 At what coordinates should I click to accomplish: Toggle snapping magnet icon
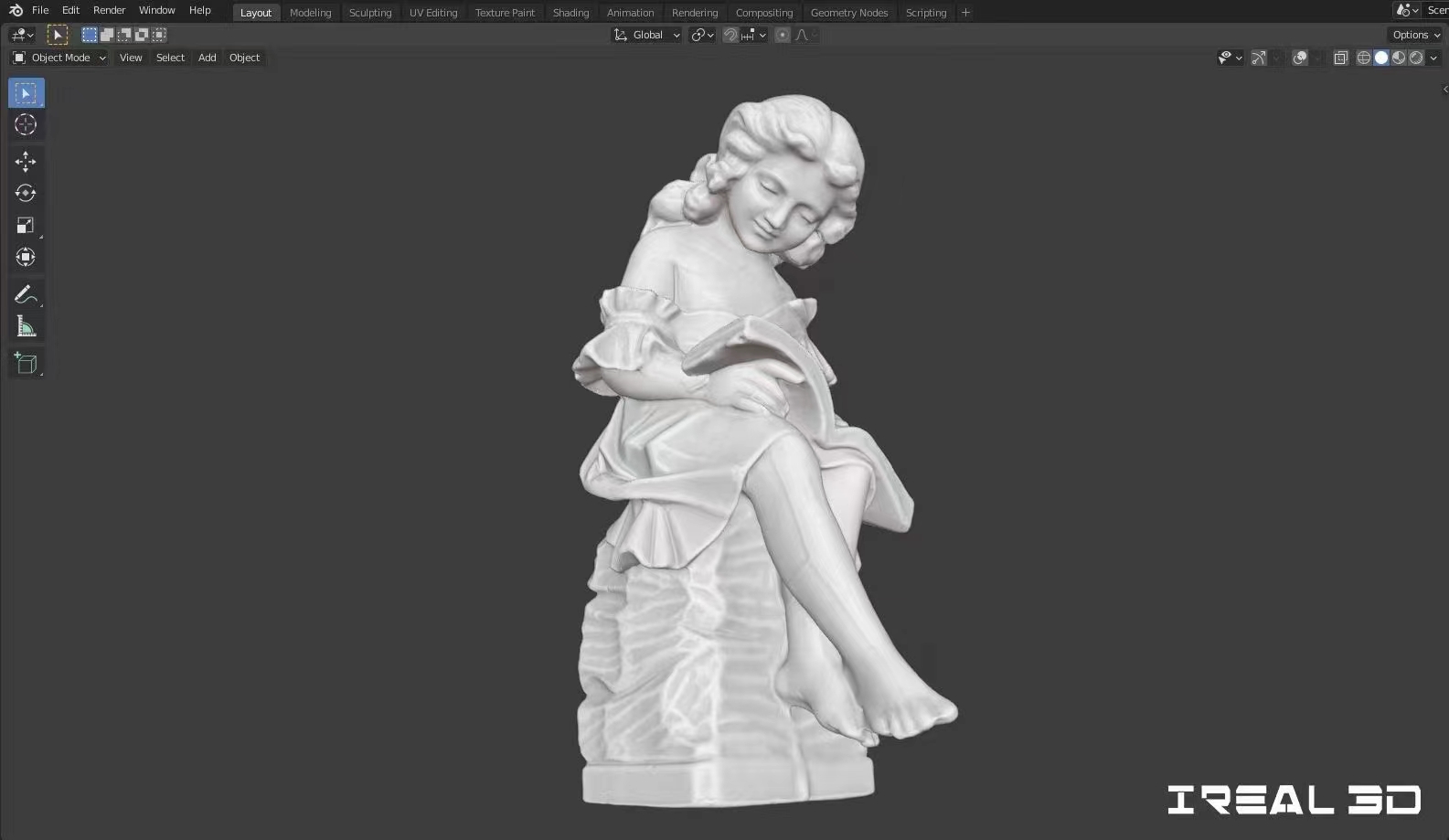(x=730, y=35)
